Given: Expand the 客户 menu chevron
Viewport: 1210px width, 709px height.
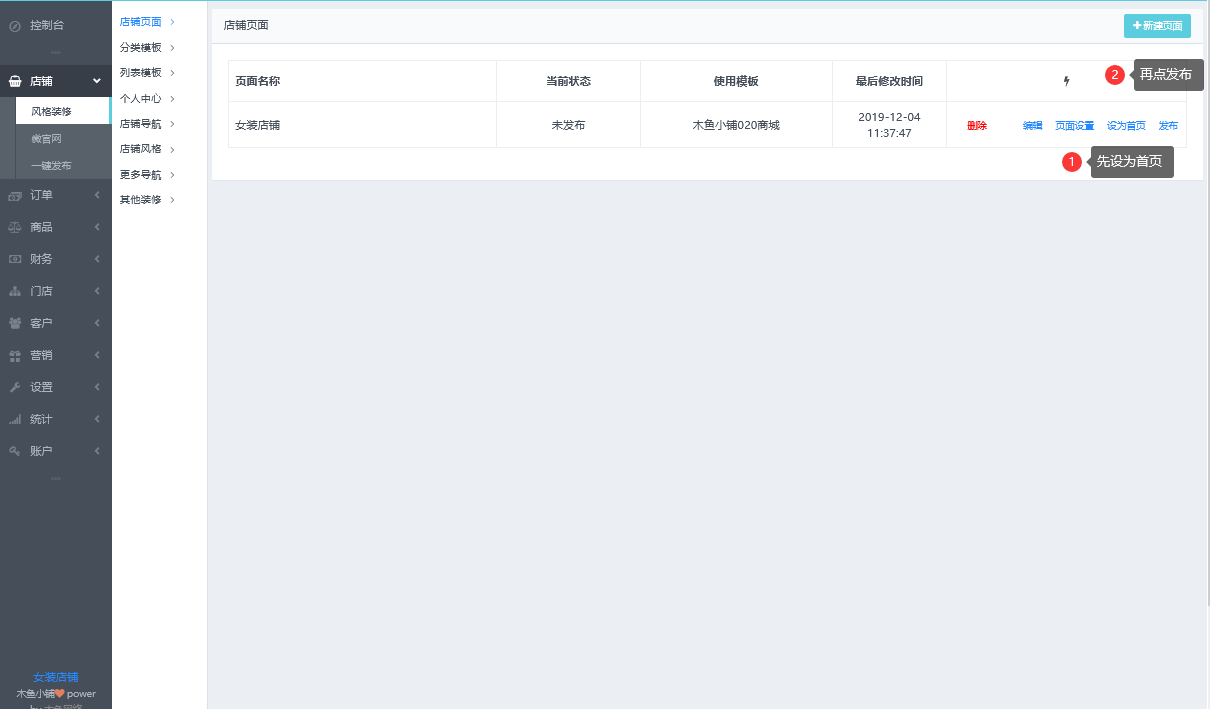Looking at the screenshot, I should (97, 323).
